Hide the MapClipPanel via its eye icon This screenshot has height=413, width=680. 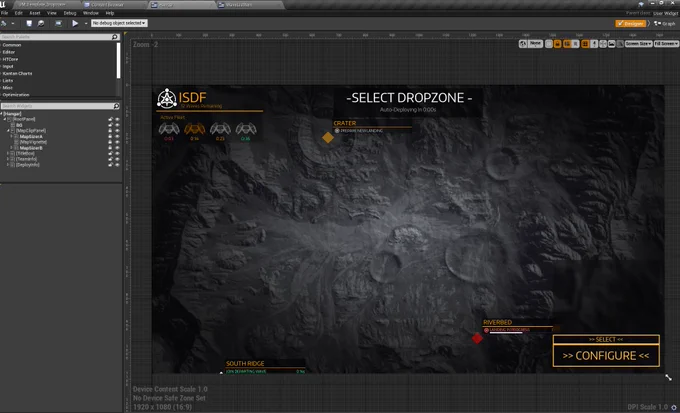117,131
